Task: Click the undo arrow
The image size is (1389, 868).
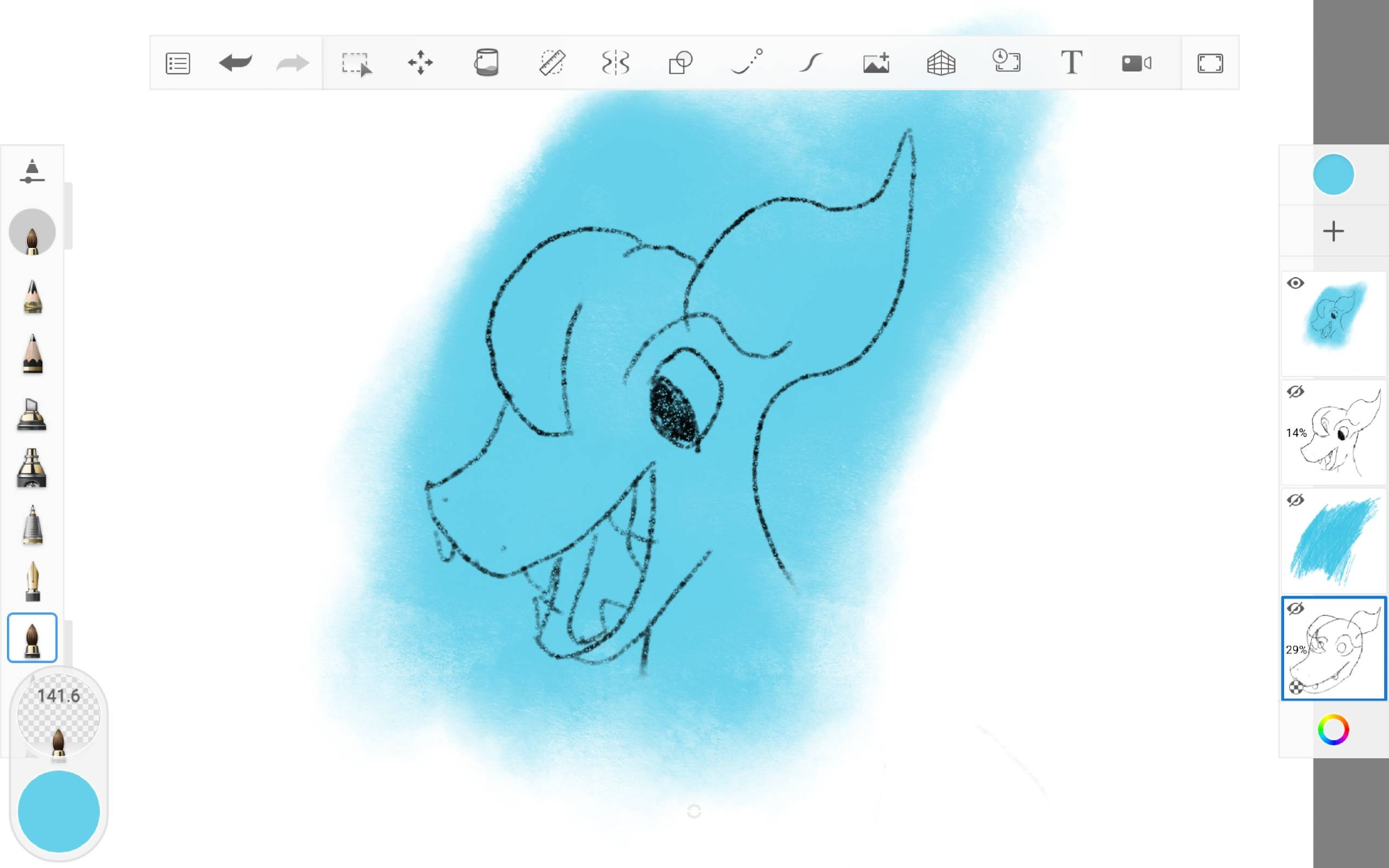Action: [x=235, y=63]
